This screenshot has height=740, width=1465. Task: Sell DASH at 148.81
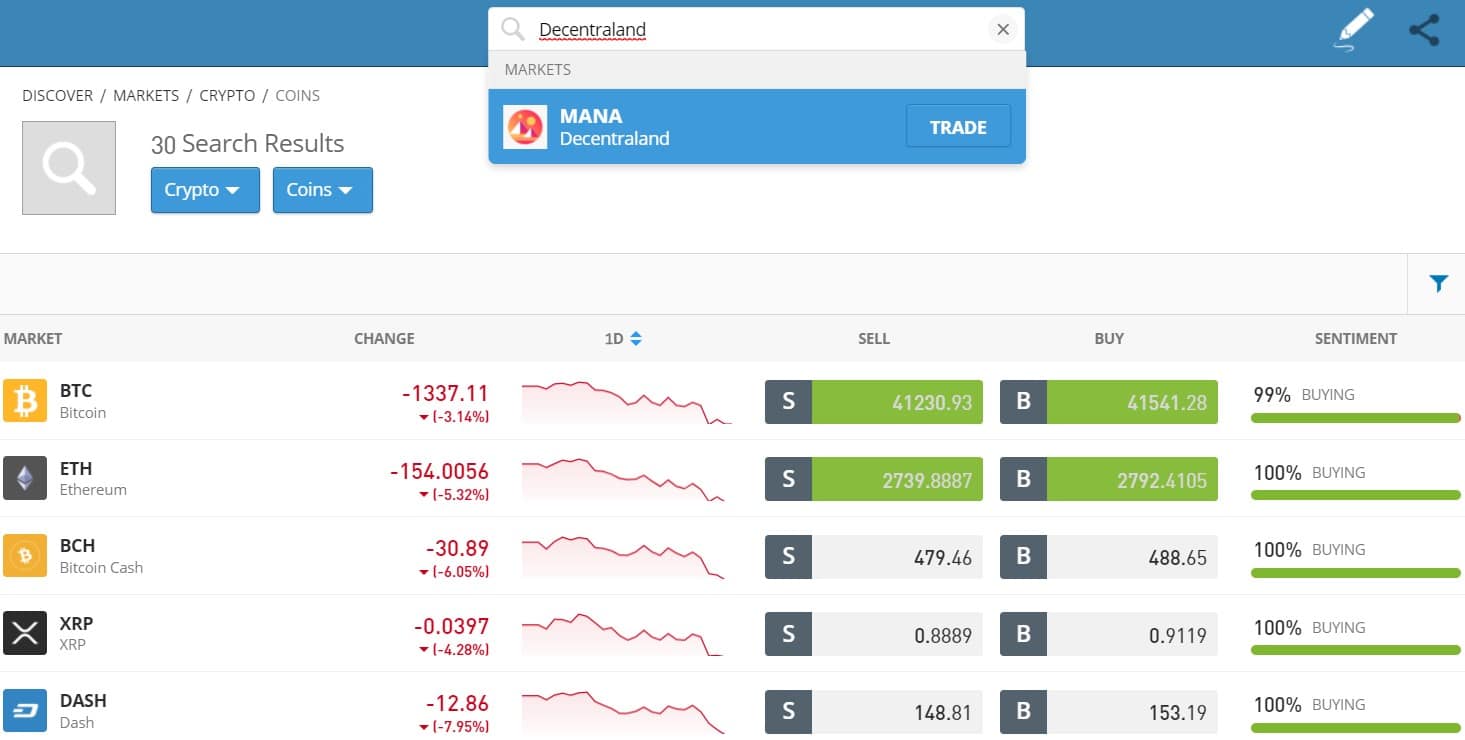pyautogui.click(x=874, y=712)
